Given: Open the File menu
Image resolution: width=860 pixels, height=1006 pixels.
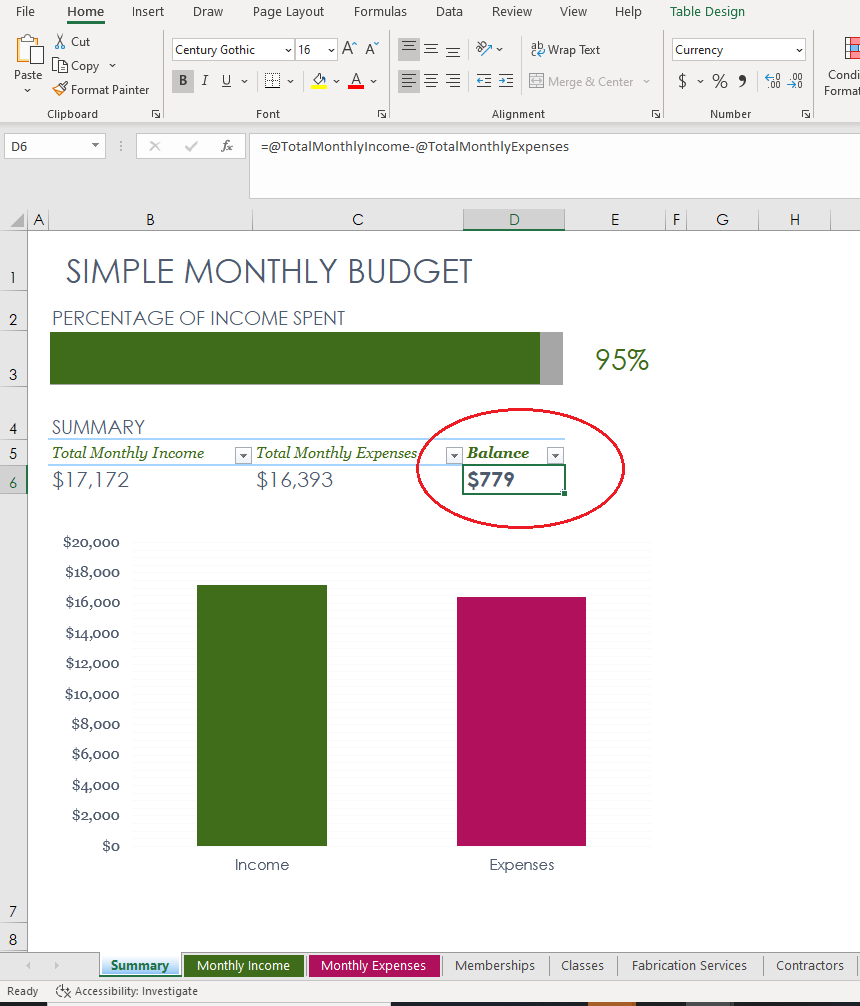Looking at the screenshot, I should pos(25,12).
